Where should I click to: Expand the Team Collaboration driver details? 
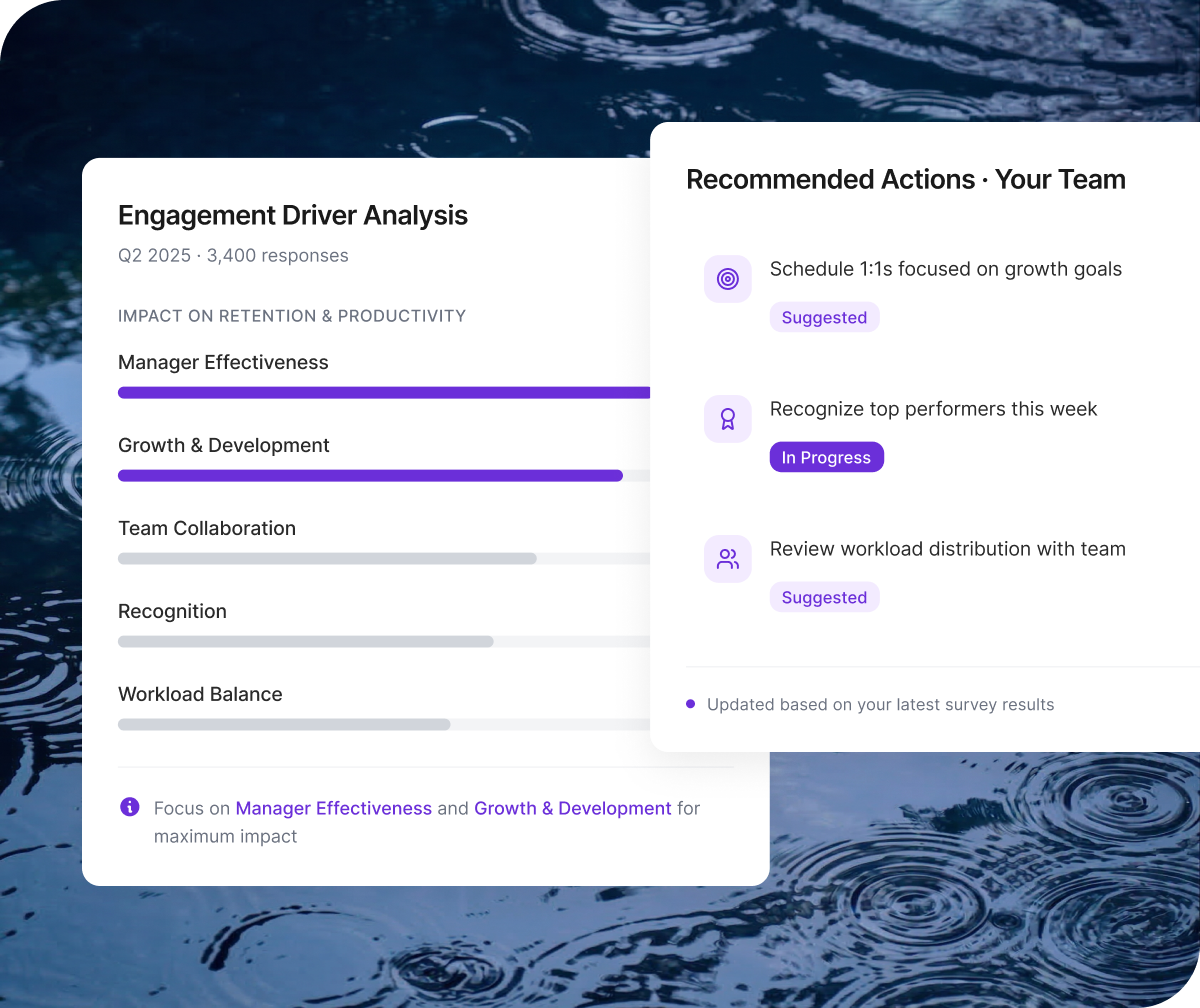coord(207,528)
